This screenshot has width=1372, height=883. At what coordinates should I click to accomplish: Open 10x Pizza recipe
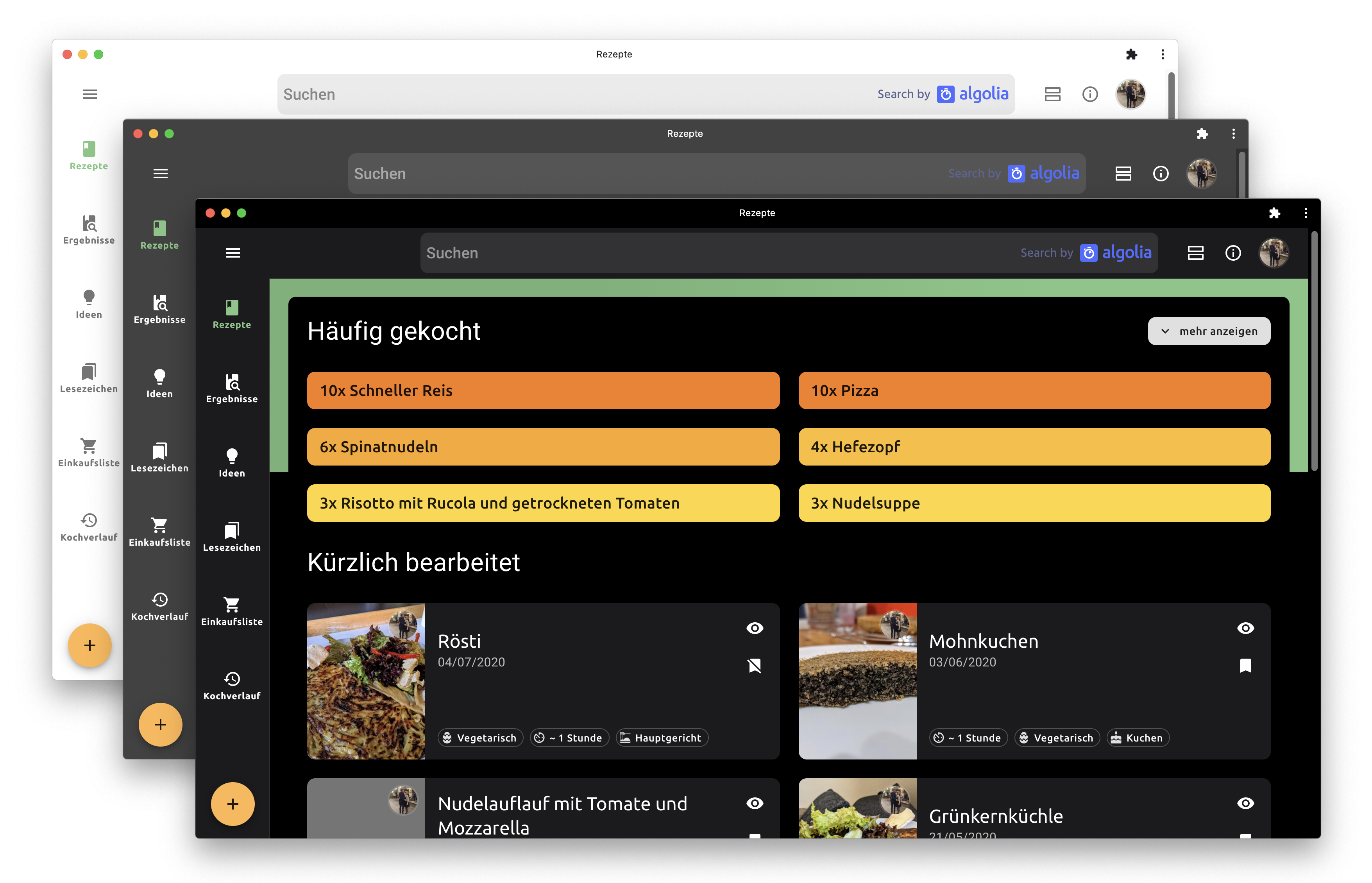point(1034,390)
